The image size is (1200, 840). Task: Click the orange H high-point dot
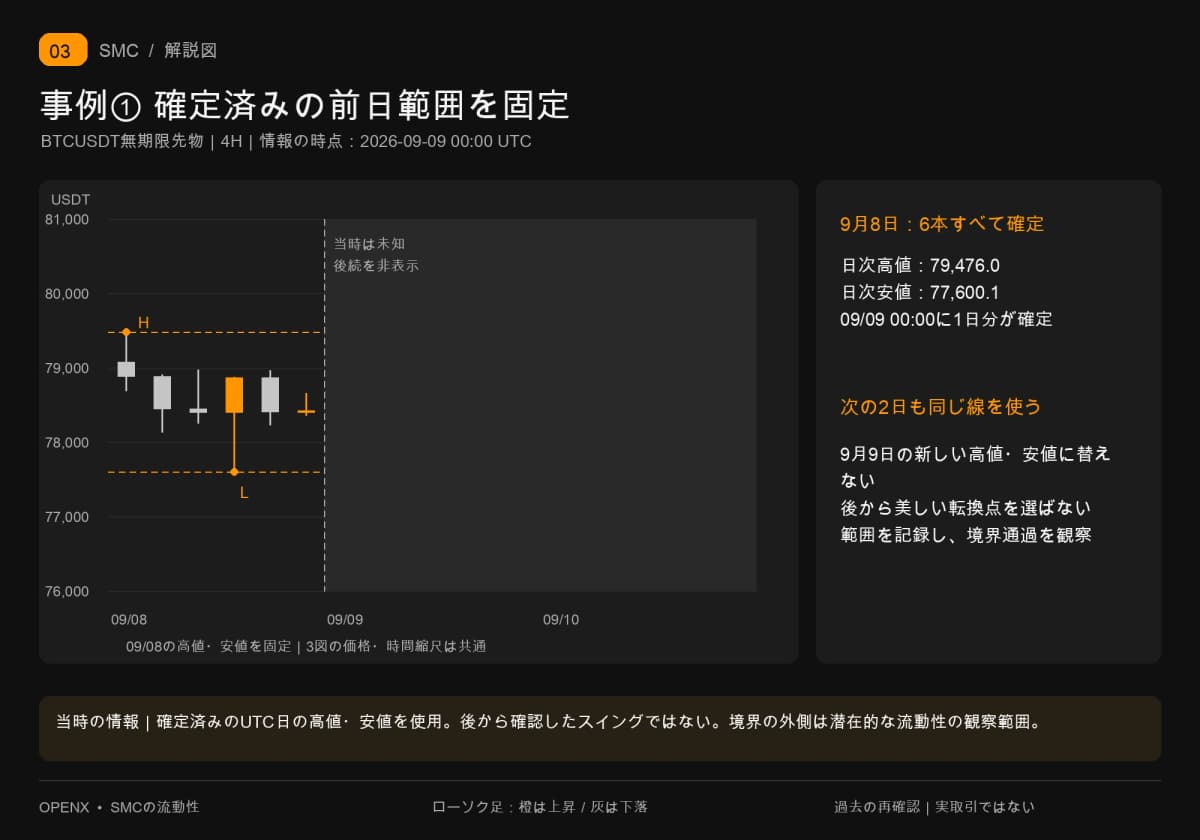[x=126, y=332]
